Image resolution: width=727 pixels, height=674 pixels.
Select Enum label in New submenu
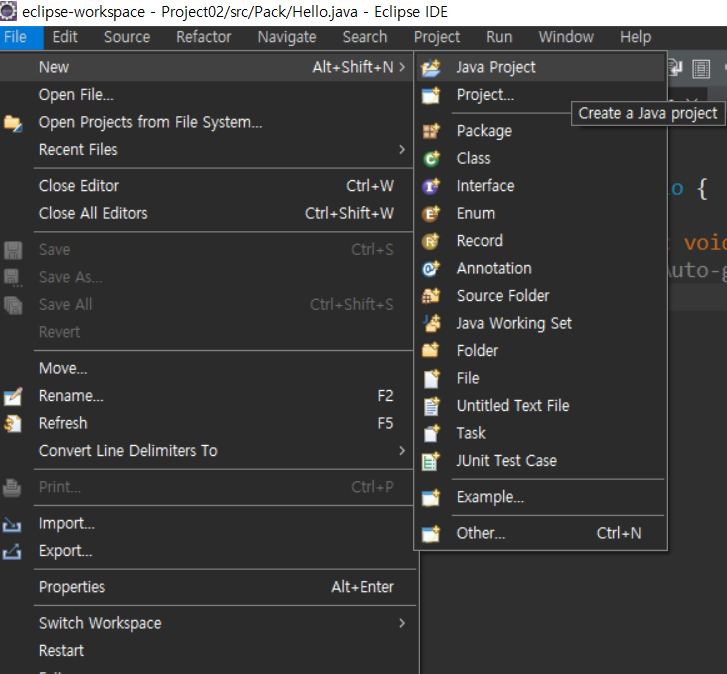476,213
